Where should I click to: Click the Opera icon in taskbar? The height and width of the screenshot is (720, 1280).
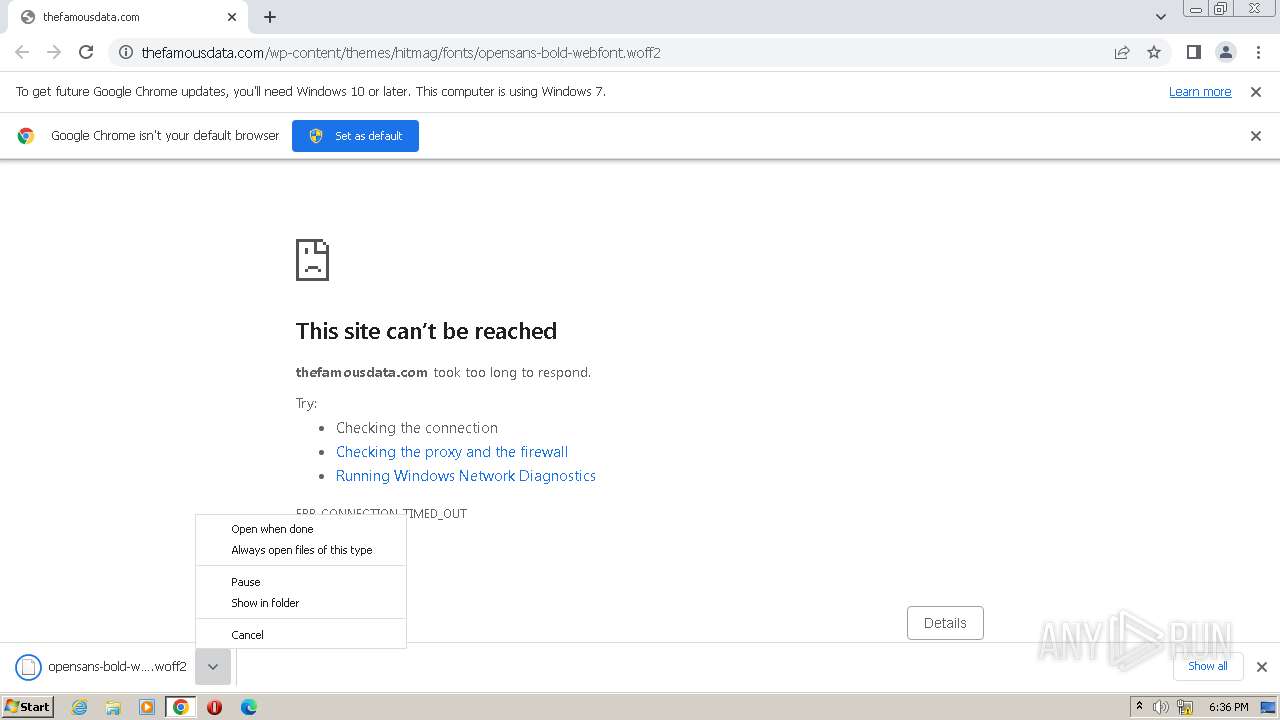[214, 707]
